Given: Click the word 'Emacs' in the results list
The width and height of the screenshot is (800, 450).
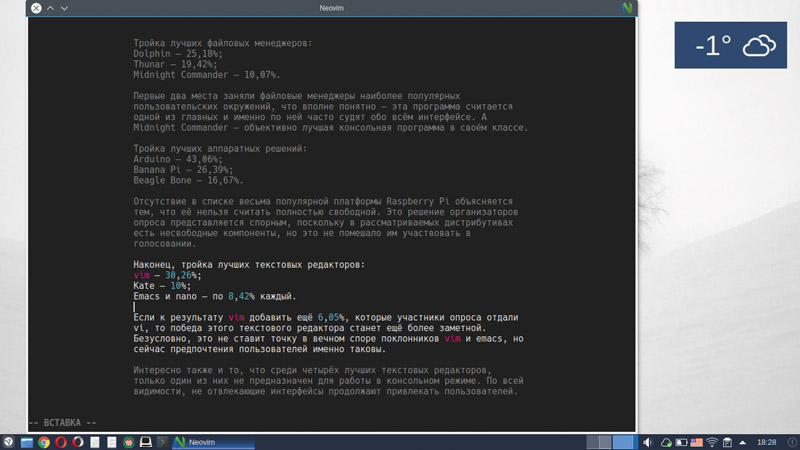Looking at the screenshot, I should click(x=146, y=296).
